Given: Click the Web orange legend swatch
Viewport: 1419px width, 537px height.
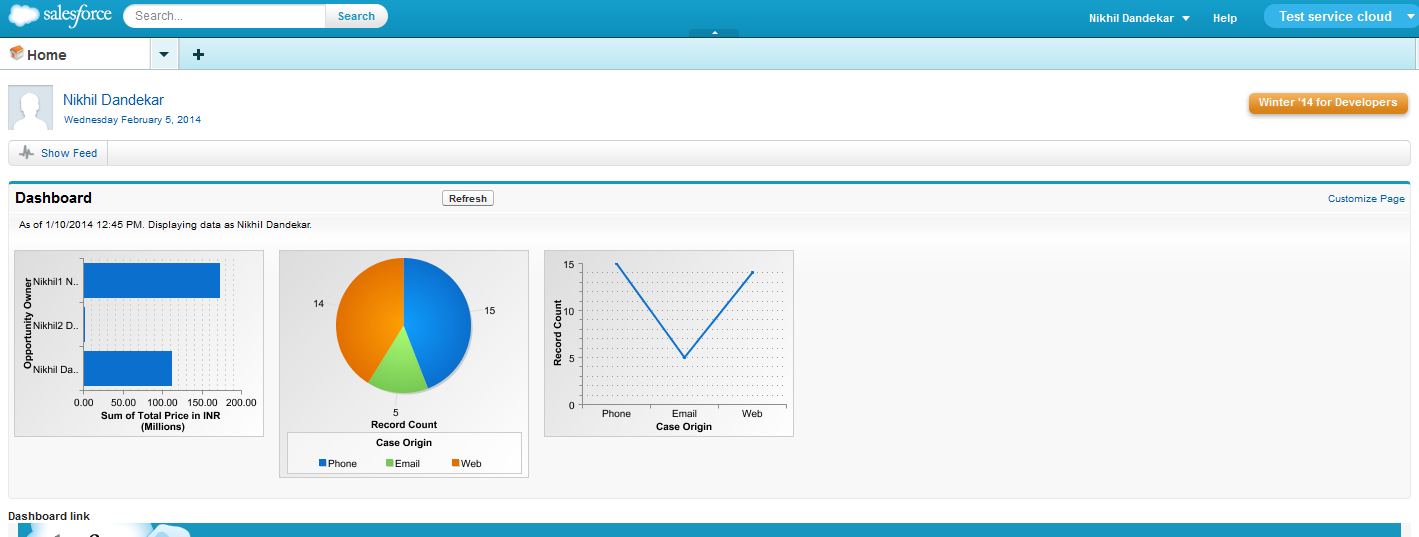Looking at the screenshot, I should click(456, 463).
